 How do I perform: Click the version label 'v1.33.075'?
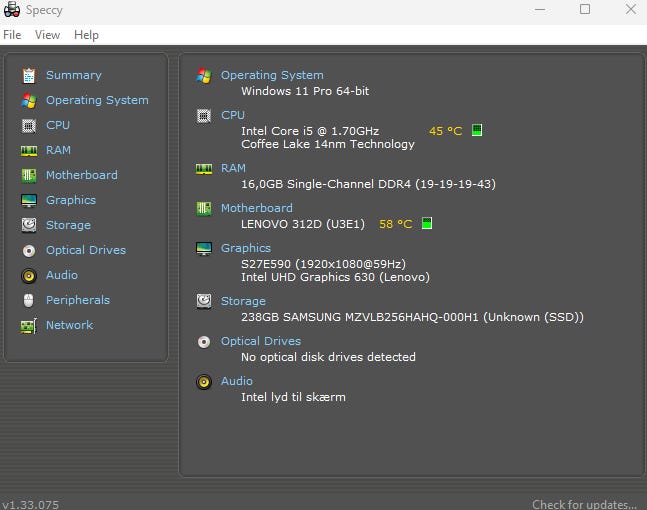[x=31, y=505]
